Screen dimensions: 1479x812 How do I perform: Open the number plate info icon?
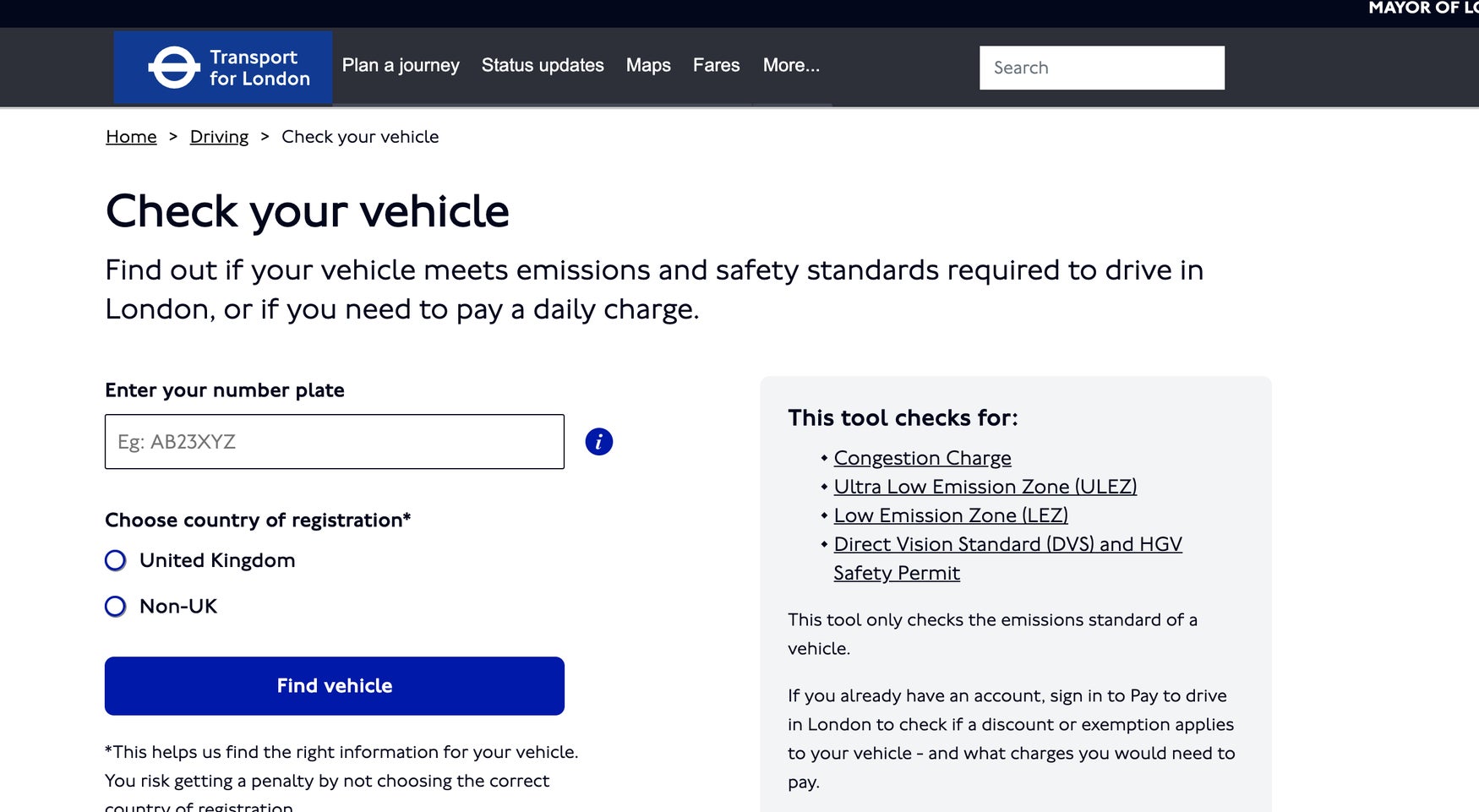coord(598,442)
